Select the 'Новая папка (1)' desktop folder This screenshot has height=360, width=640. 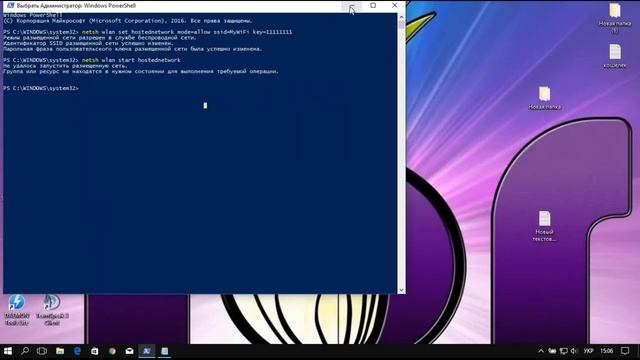click(x=615, y=17)
